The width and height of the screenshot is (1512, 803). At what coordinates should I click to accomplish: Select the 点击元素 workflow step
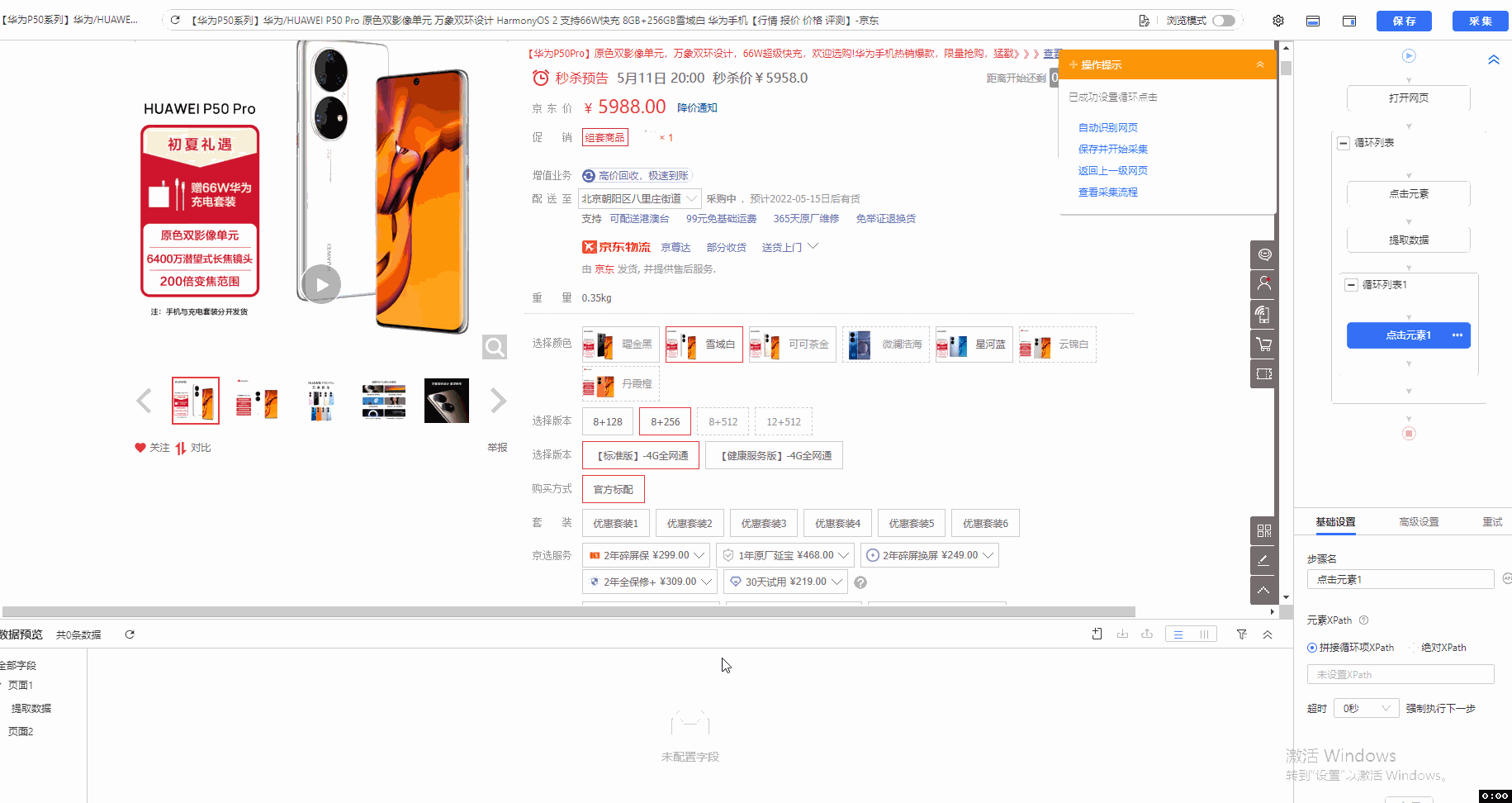coord(1409,193)
